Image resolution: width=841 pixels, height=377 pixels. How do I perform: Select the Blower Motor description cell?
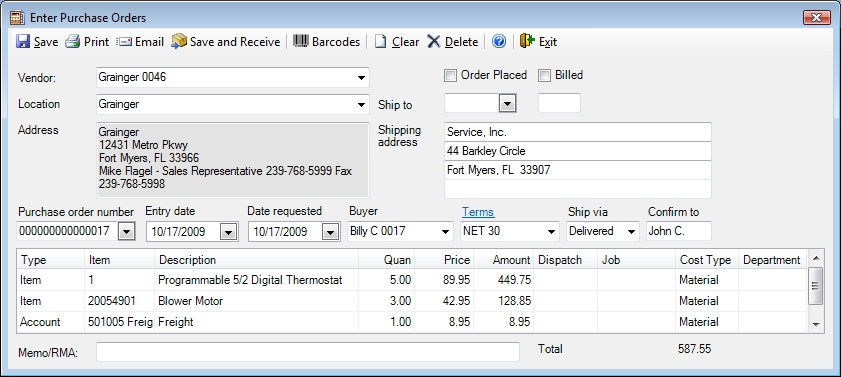pos(256,301)
